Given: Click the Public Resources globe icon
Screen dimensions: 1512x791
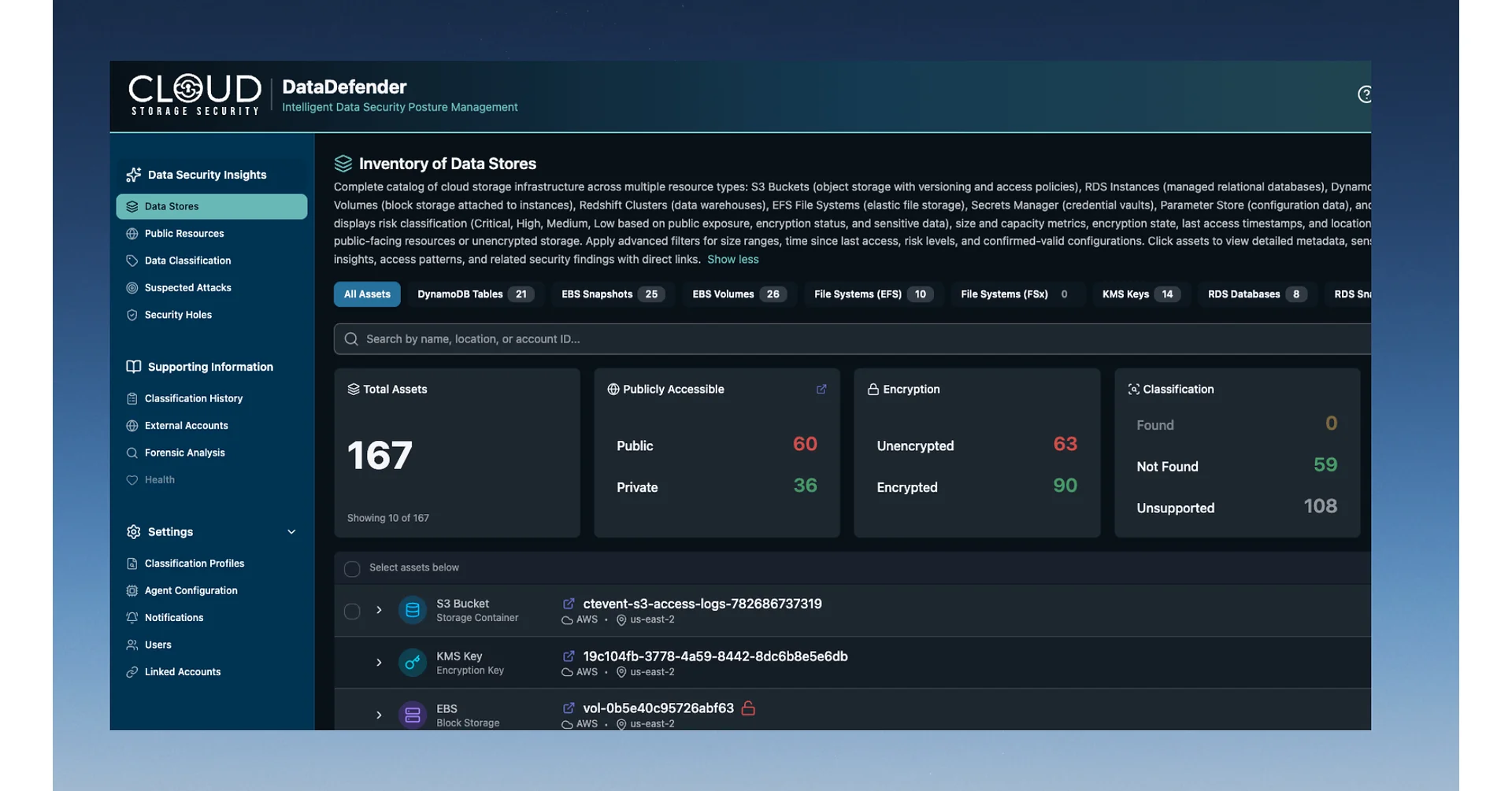Looking at the screenshot, I should pyautogui.click(x=132, y=234).
